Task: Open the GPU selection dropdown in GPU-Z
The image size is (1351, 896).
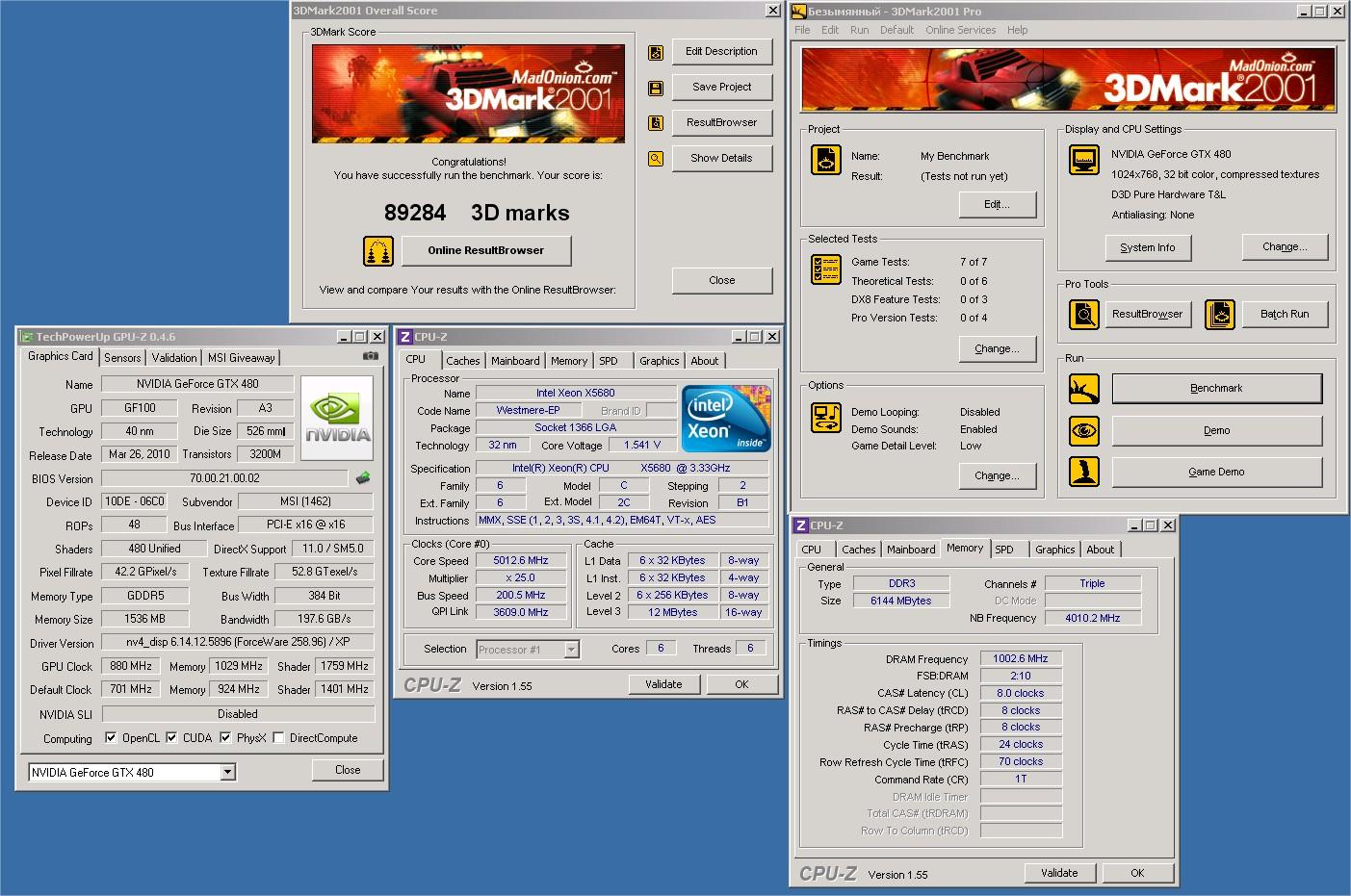Action: [x=227, y=772]
